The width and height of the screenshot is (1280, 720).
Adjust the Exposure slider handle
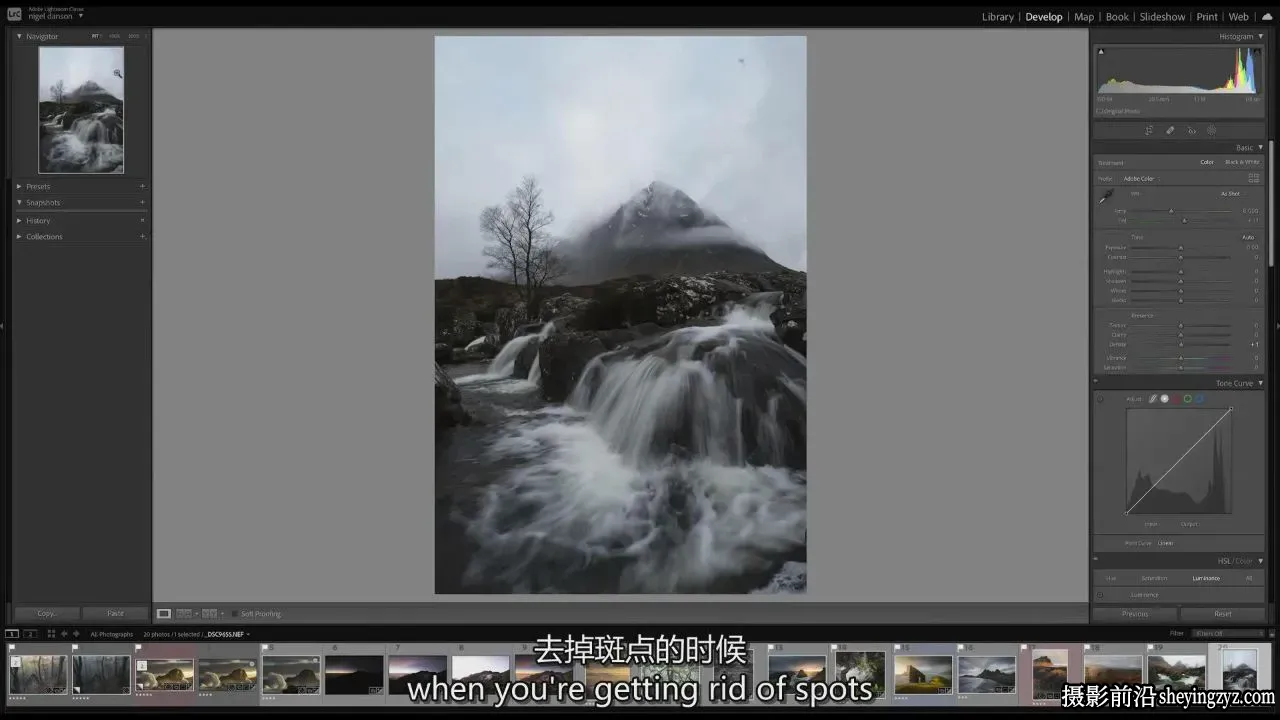1181,247
